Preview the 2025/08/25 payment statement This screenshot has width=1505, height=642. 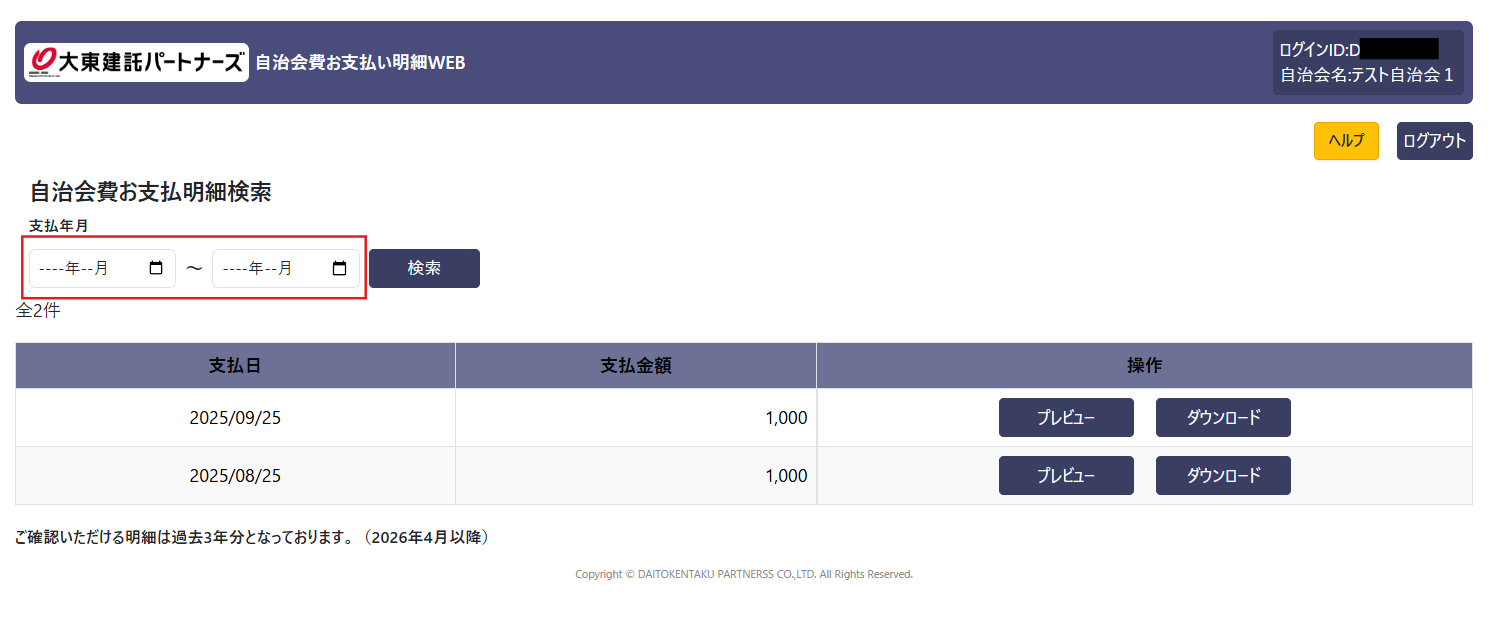(x=1065, y=476)
